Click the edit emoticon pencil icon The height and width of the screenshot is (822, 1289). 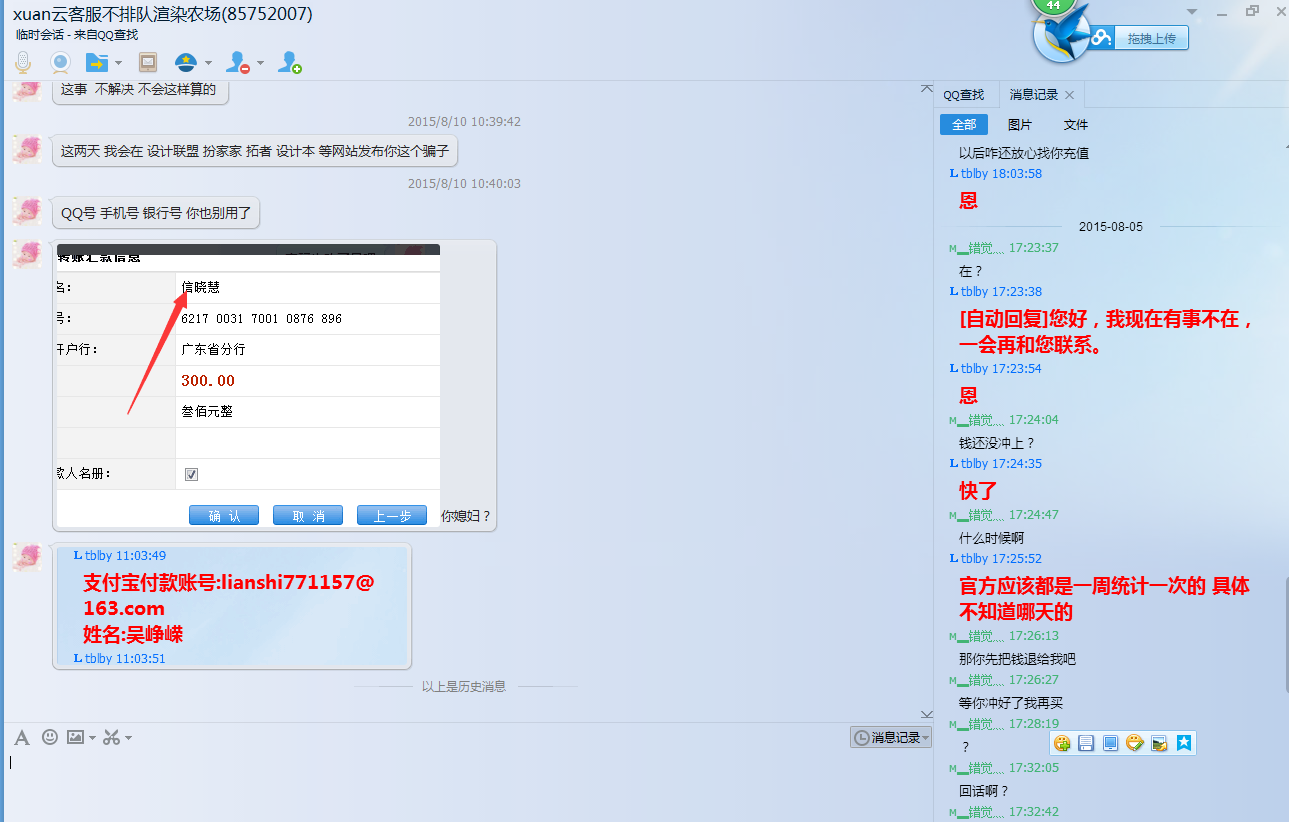click(x=1135, y=743)
